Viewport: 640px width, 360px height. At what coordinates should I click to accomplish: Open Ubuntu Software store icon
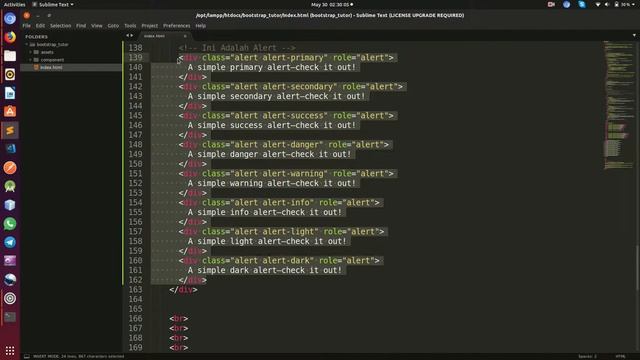pyautogui.click(x=10, y=111)
